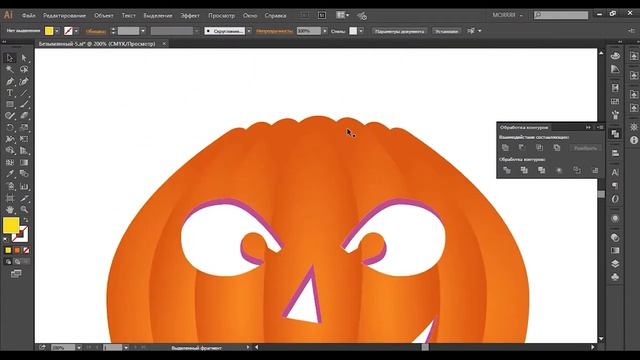The width and height of the screenshot is (640, 360).
Task: Select the Direct Selection tool
Action: coord(24,58)
